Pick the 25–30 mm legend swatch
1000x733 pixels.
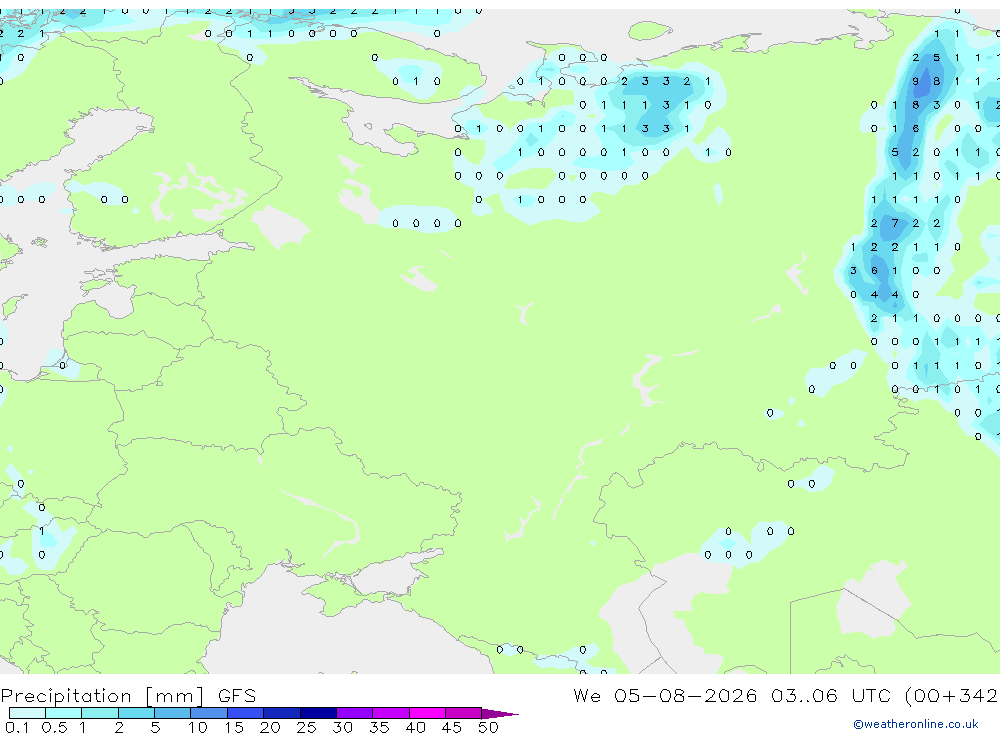[x=318, y=713]
